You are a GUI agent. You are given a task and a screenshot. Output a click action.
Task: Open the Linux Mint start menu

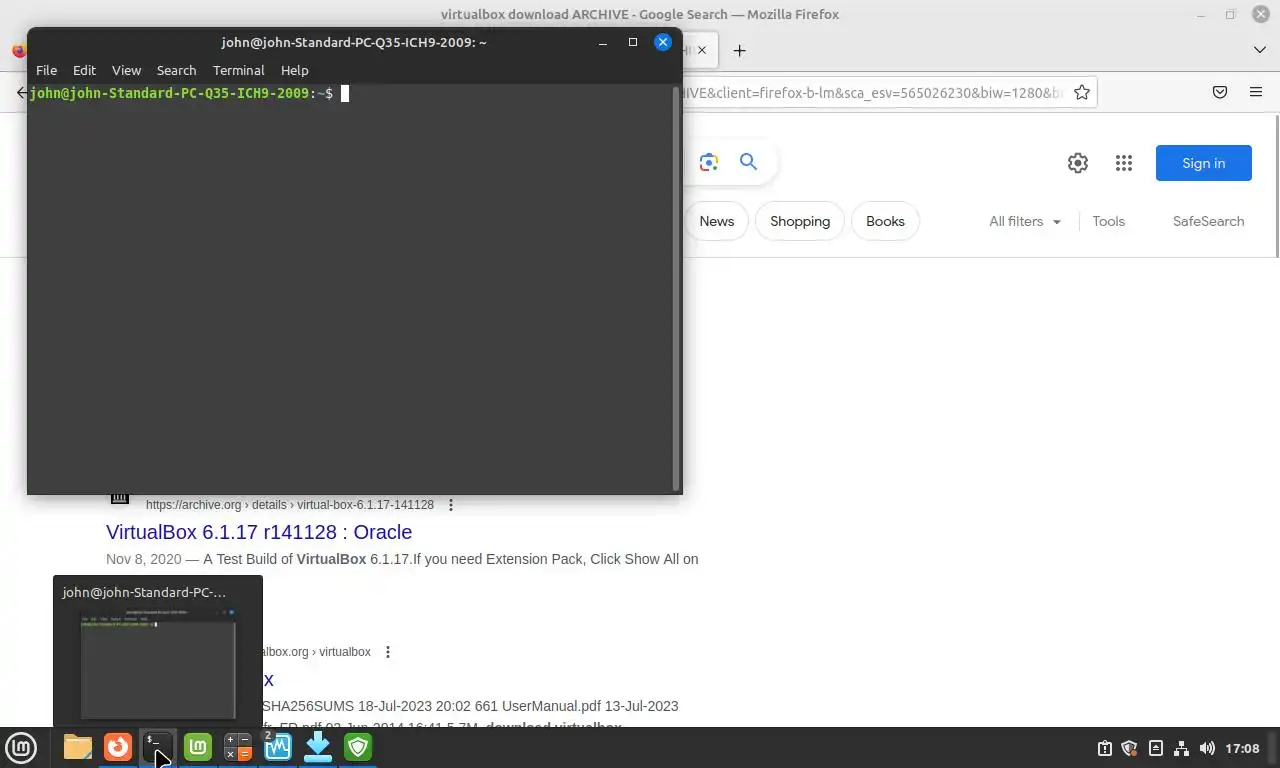pos(21,747)
